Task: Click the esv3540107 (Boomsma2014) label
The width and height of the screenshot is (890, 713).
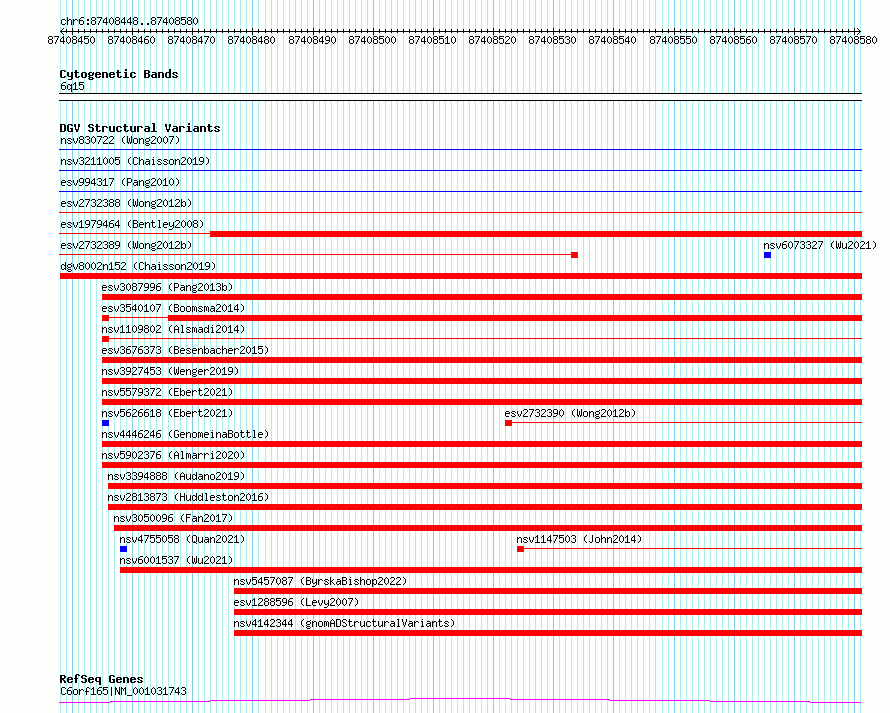Action: tap(173, 308)
